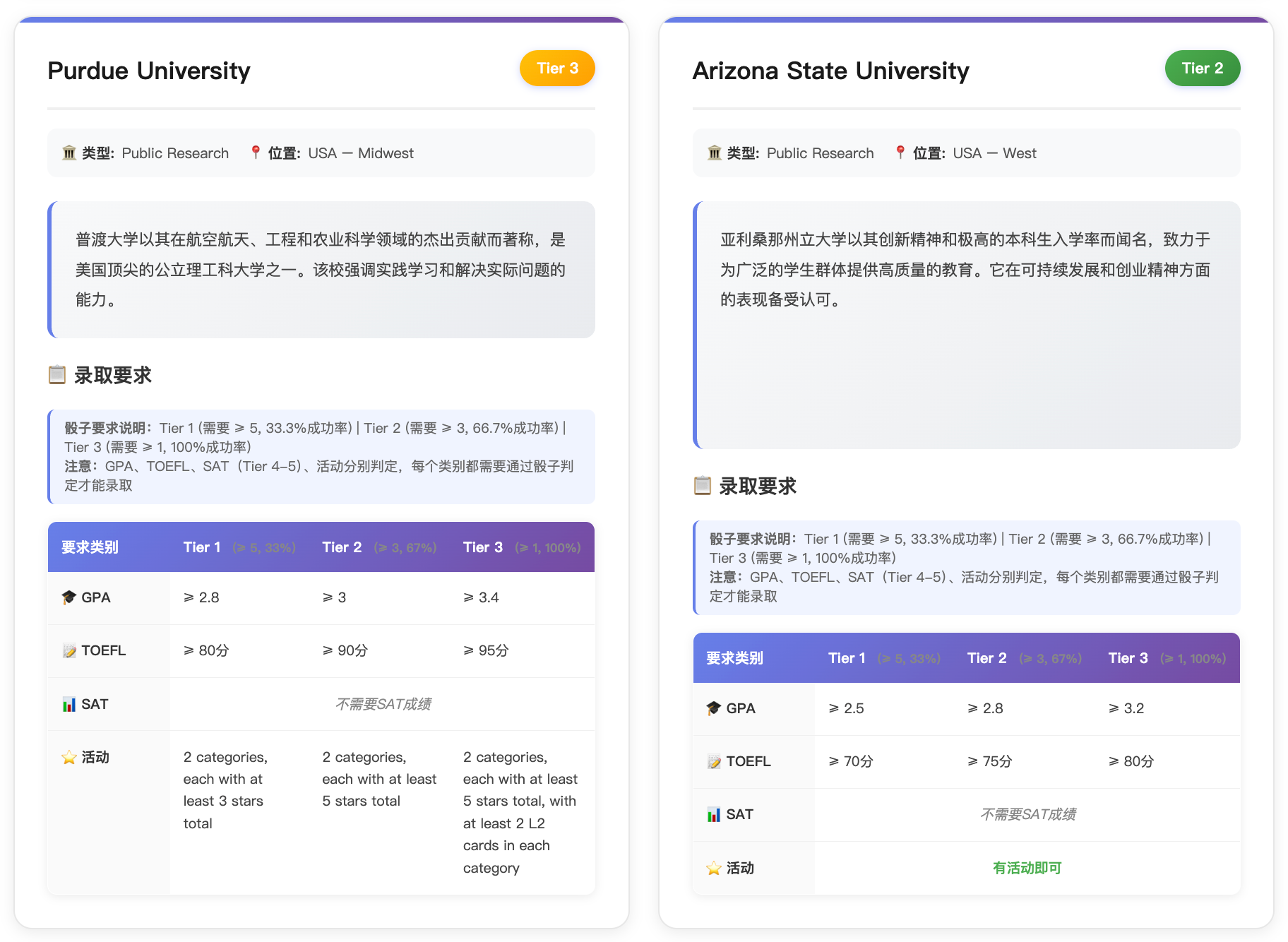
Task: Select the building icon before 类型 label
Action: (68, 153)
